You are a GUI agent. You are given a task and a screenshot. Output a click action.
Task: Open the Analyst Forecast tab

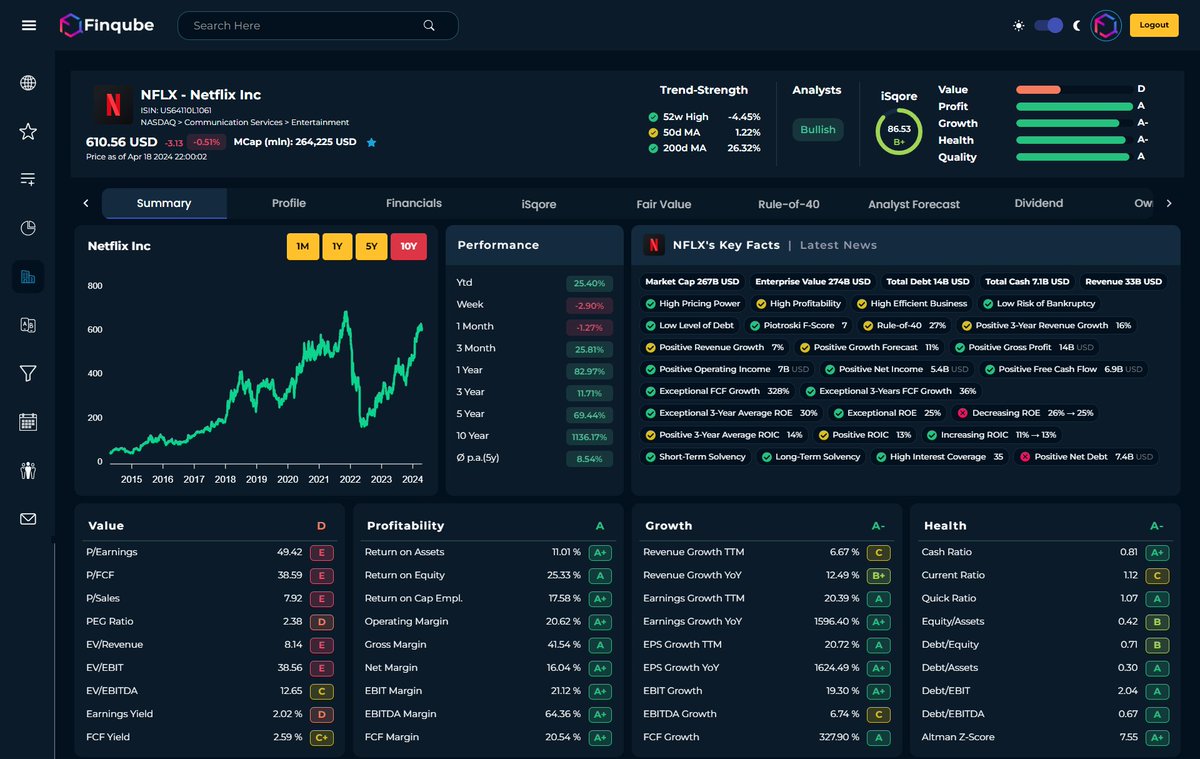[x=914, y=204]
